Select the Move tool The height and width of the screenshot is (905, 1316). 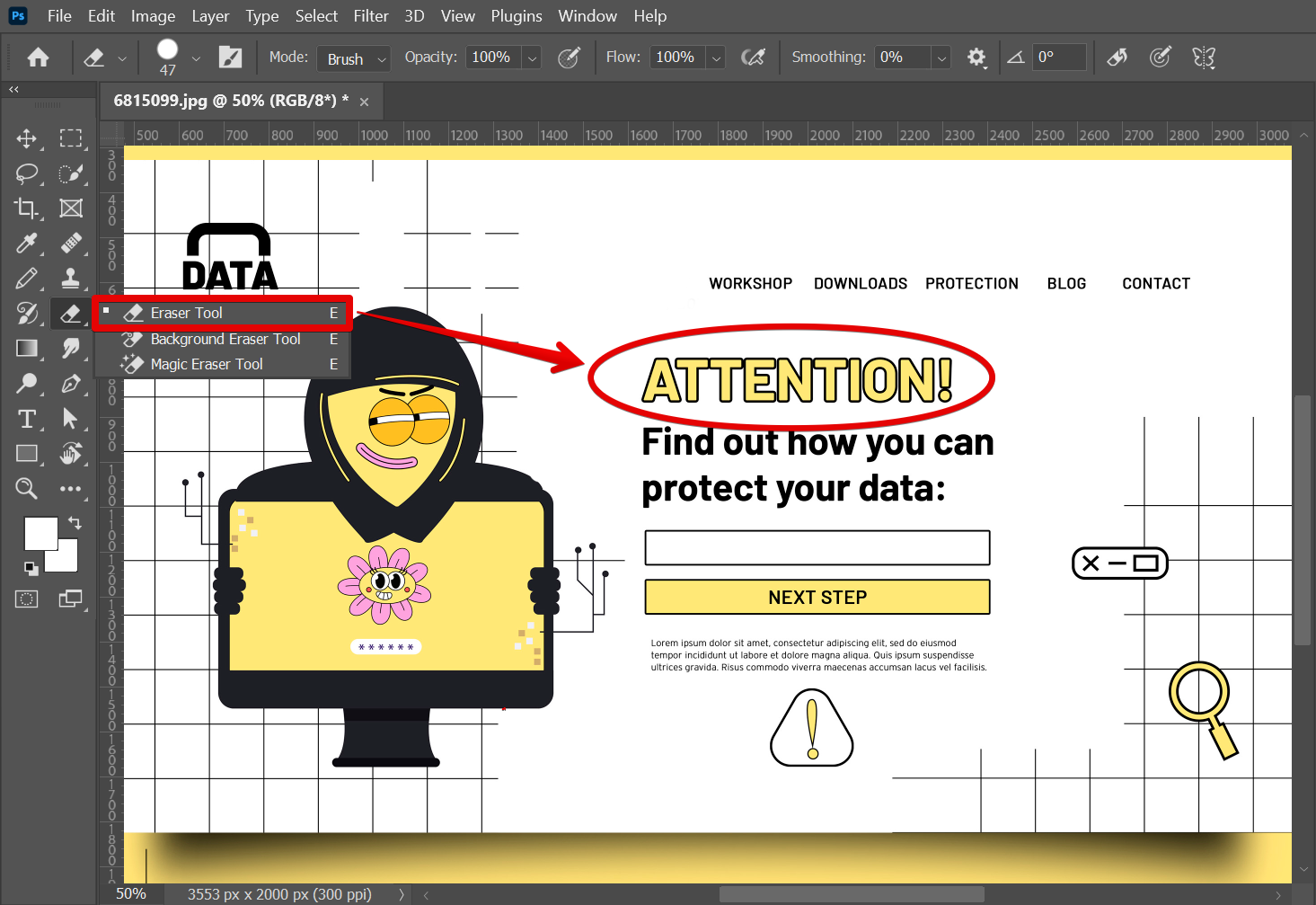pyautogui.click(x=26, y=138)
